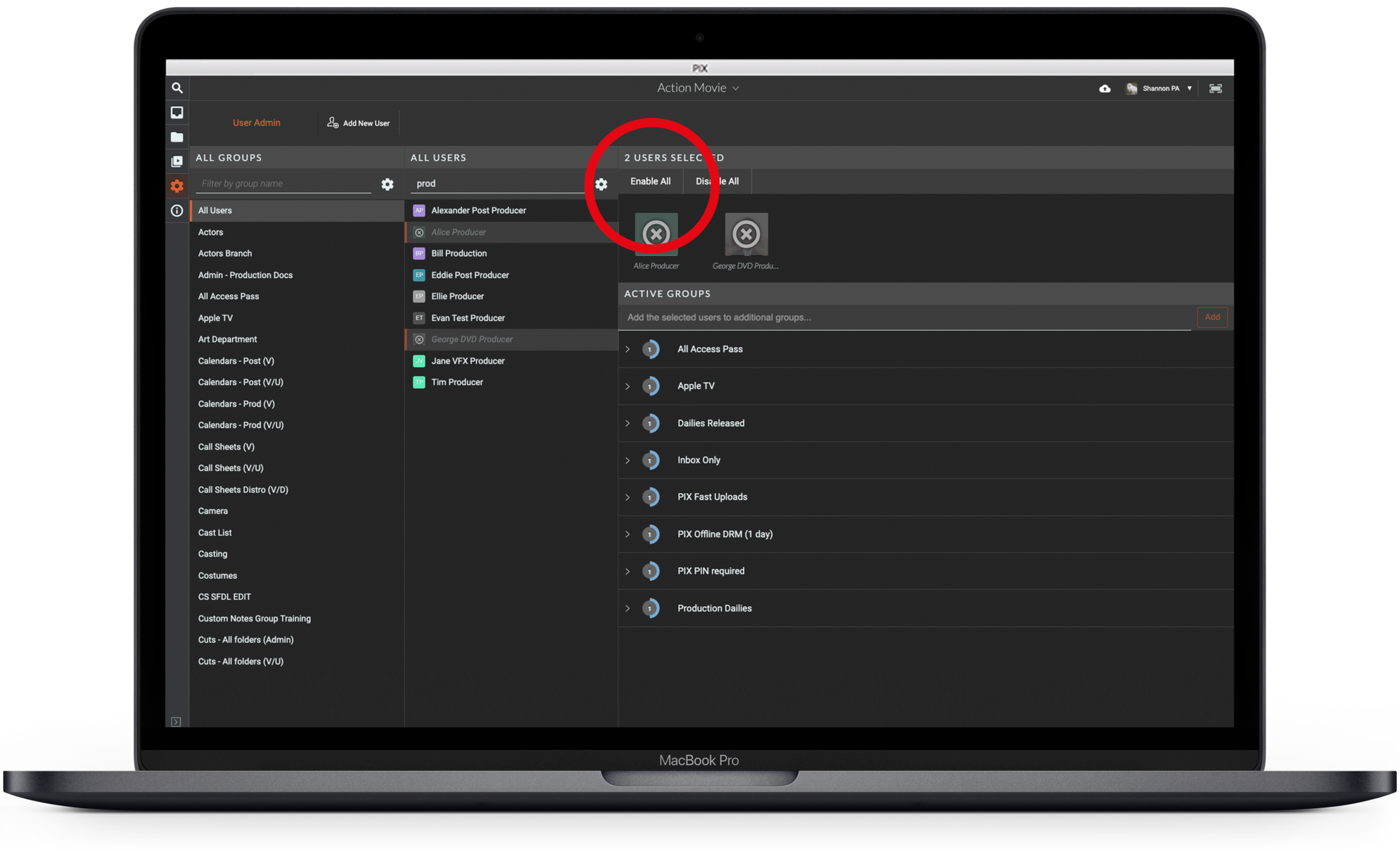Click Add New User button
1400x851 pixels.
click(x=358, y=123)
